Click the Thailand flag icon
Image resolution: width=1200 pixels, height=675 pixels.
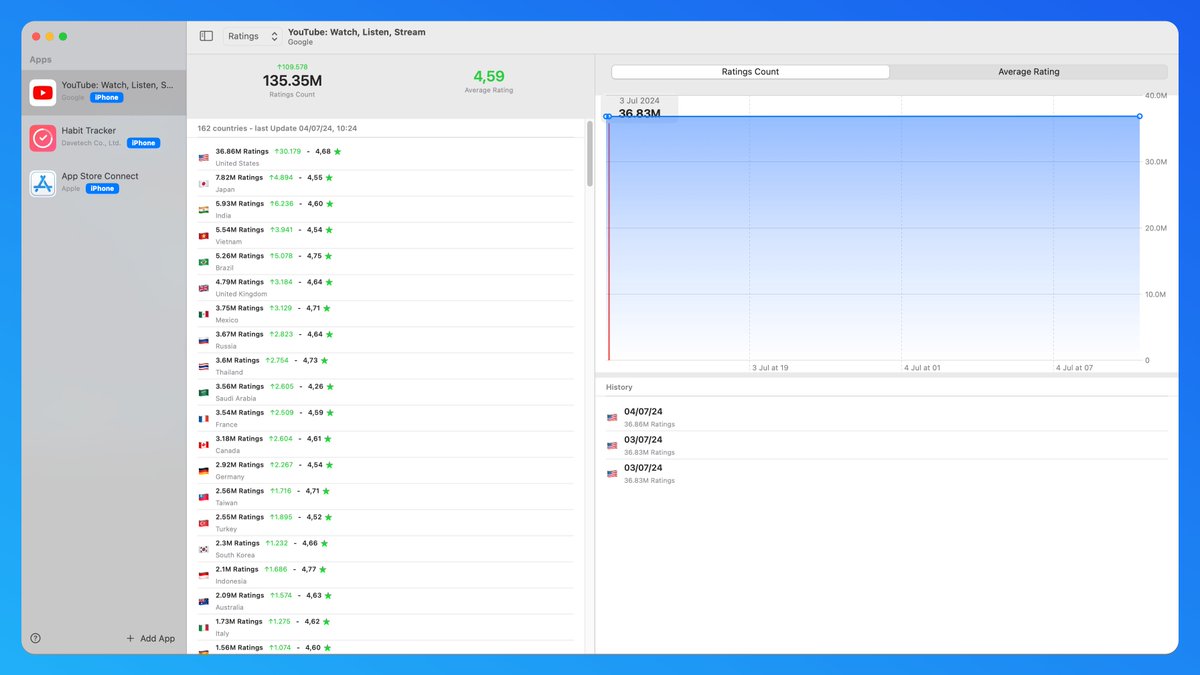tap(203, 366)
